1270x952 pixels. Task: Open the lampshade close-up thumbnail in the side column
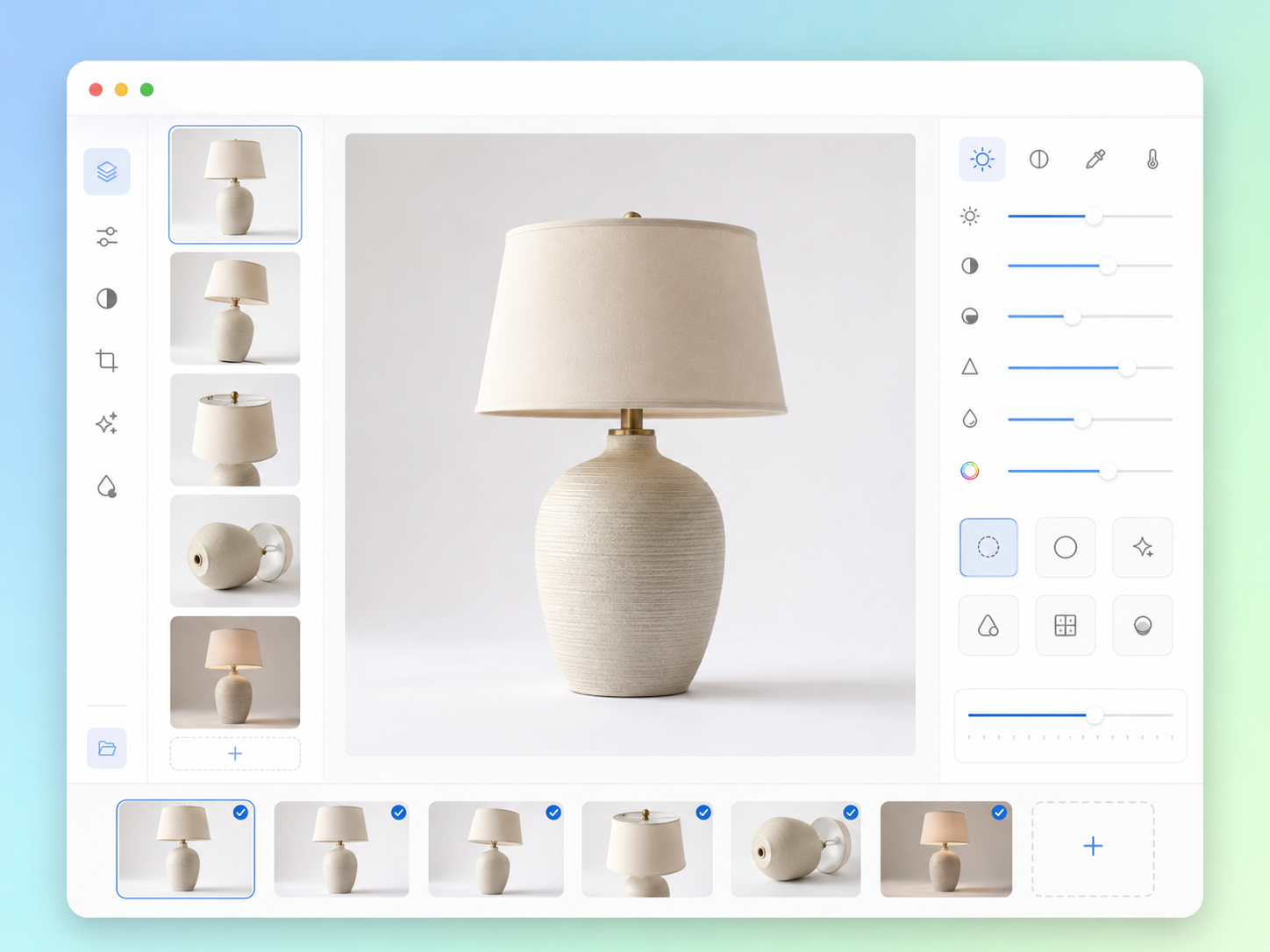235,430
